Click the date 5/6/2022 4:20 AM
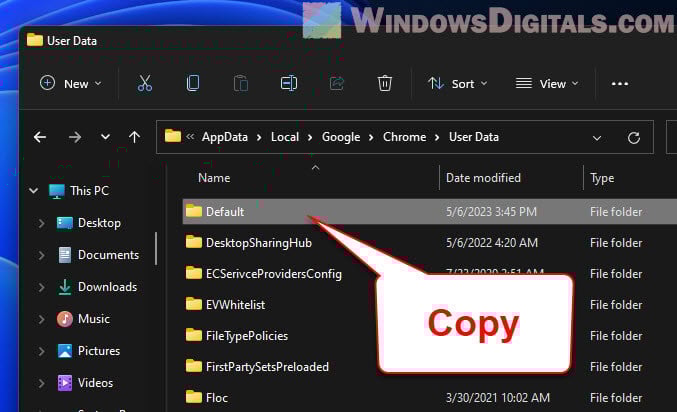Image resolution: width=677 pixels, height=412 pixels. (492, 243)
